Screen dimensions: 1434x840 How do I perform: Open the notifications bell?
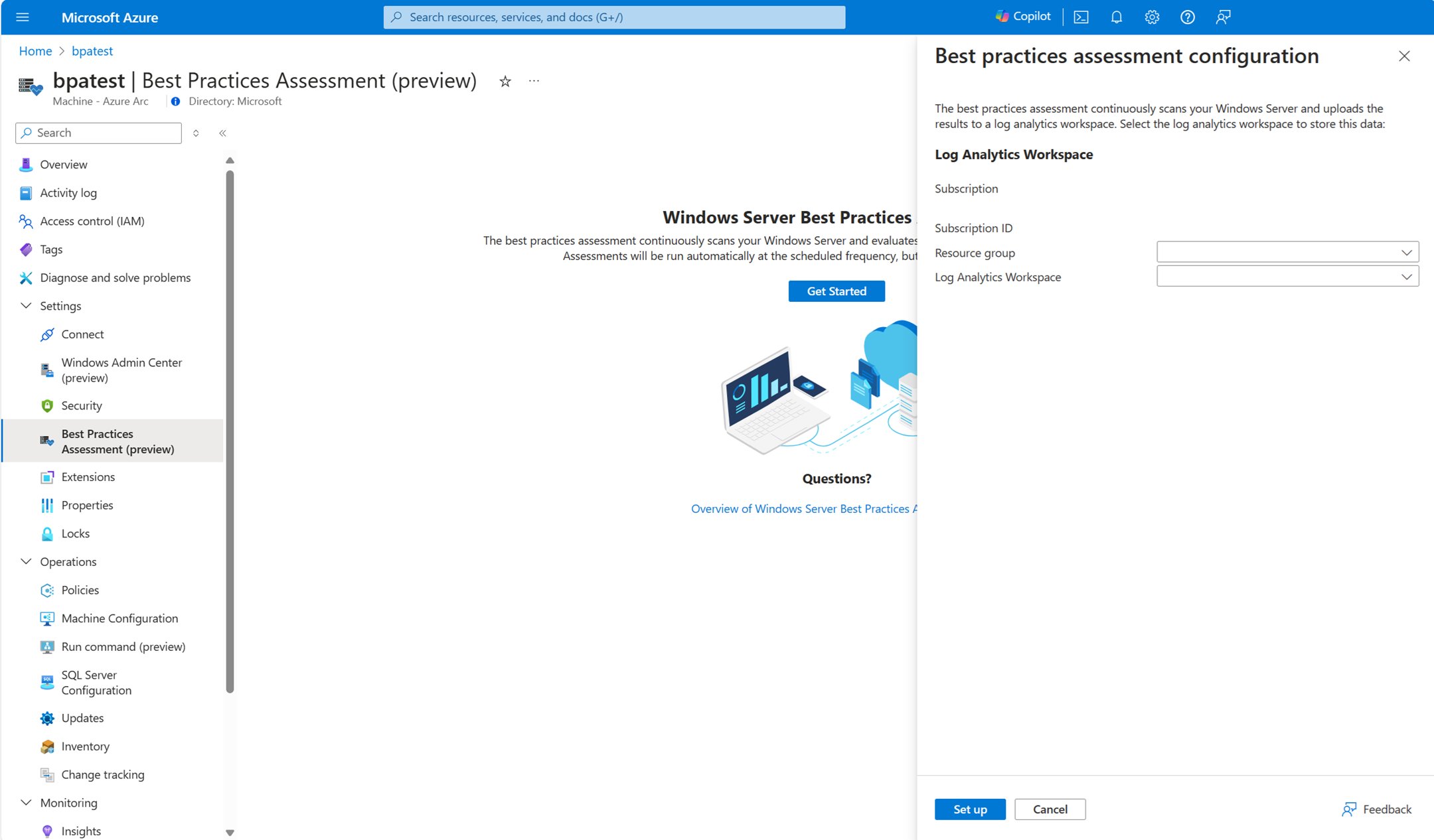click(x=1116, y=17)
